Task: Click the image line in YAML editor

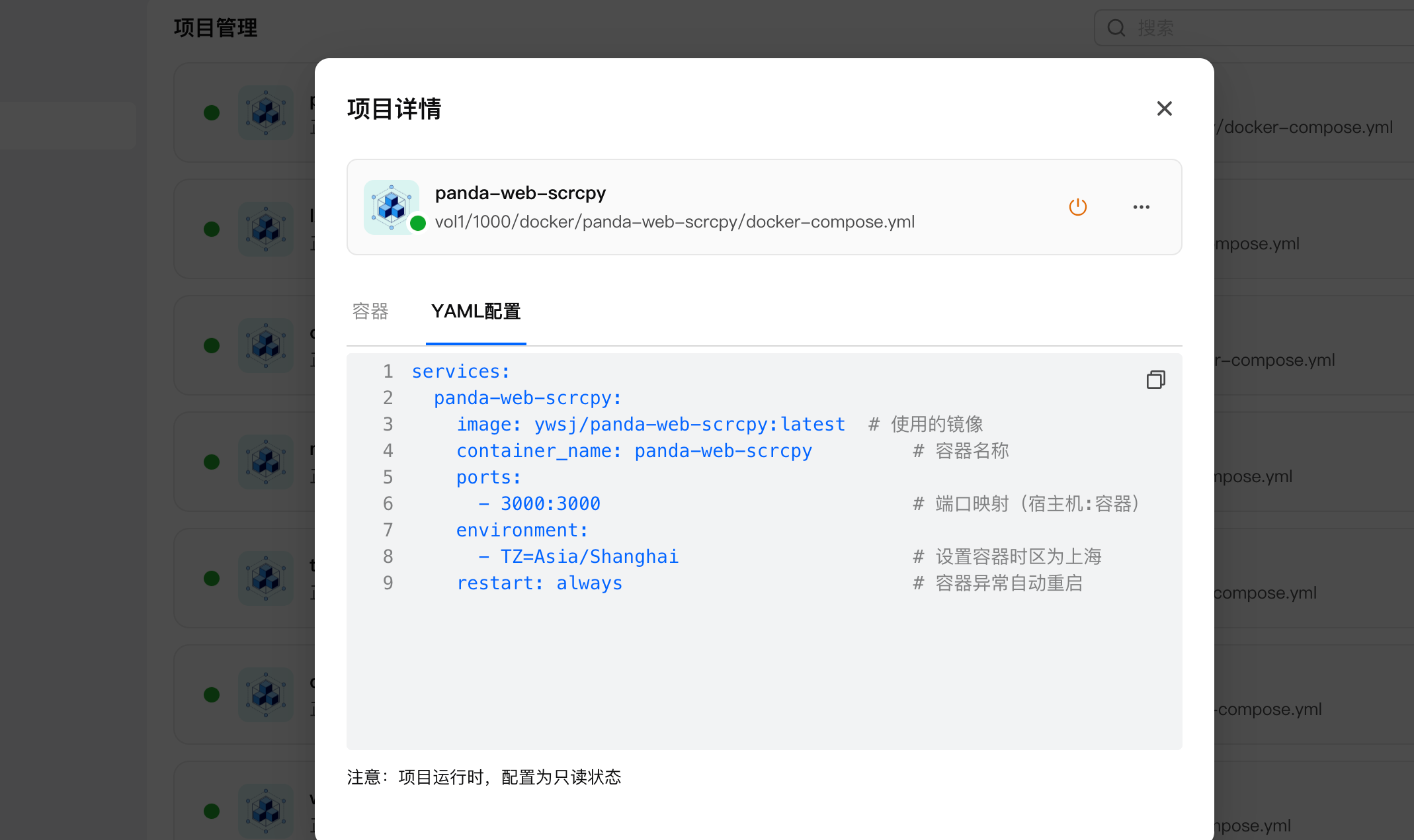Action: coord(651,425)
